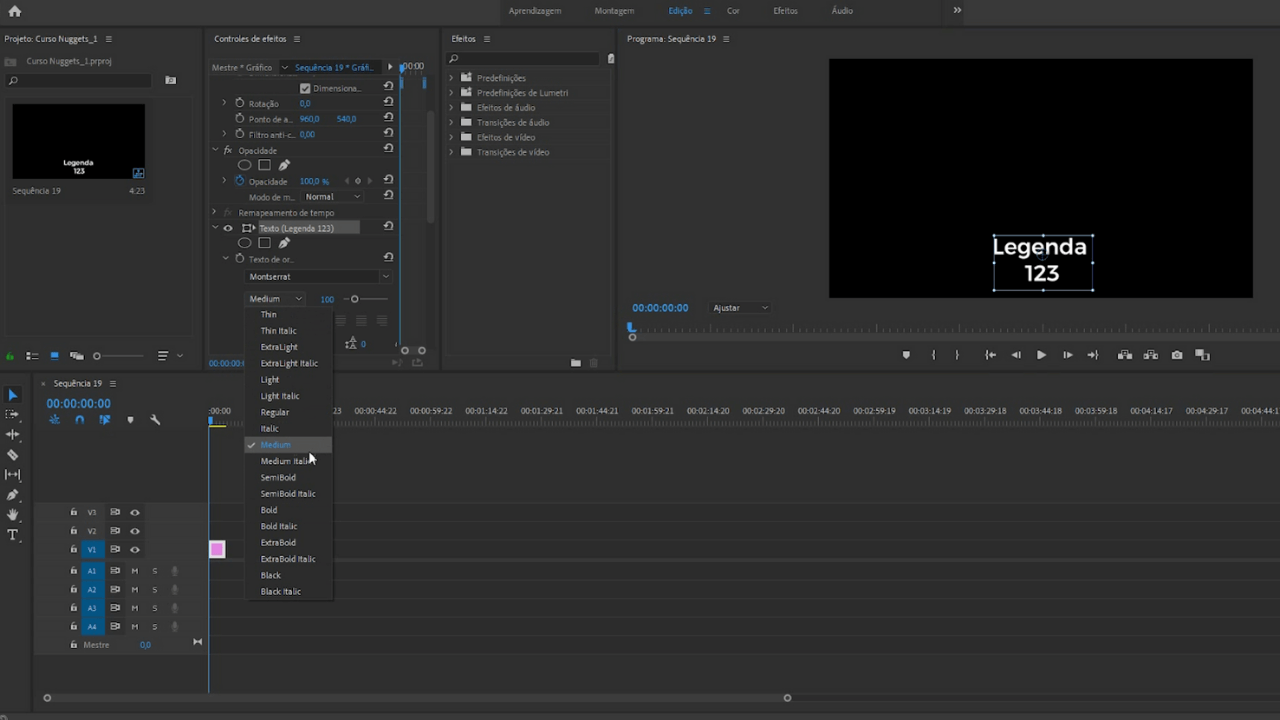Open the Montserrat font family dropdown
Image resolution: width=1280 pixels, height=720 pixels.
point(319,276)
